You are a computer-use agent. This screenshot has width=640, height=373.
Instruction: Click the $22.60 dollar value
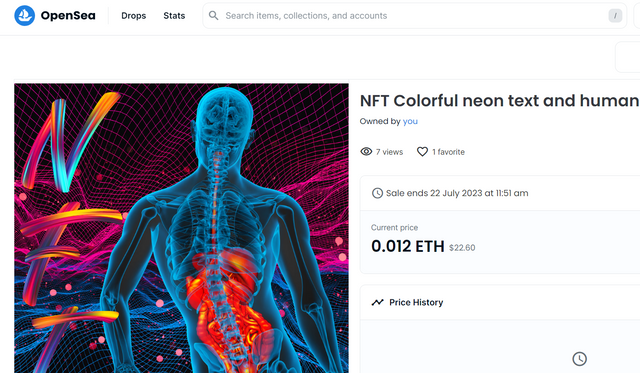462,248
